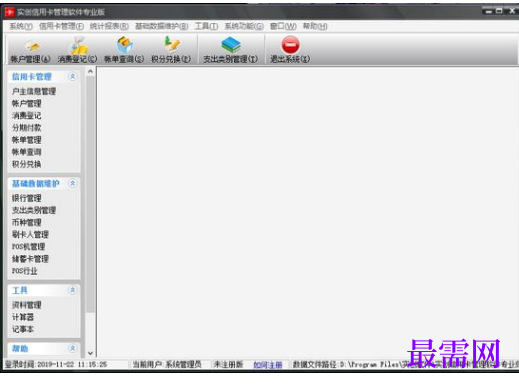This screenshot has width=519, height=385.
Task: Open 币种管理 in sidebar
Action: (x=27, y=222)
